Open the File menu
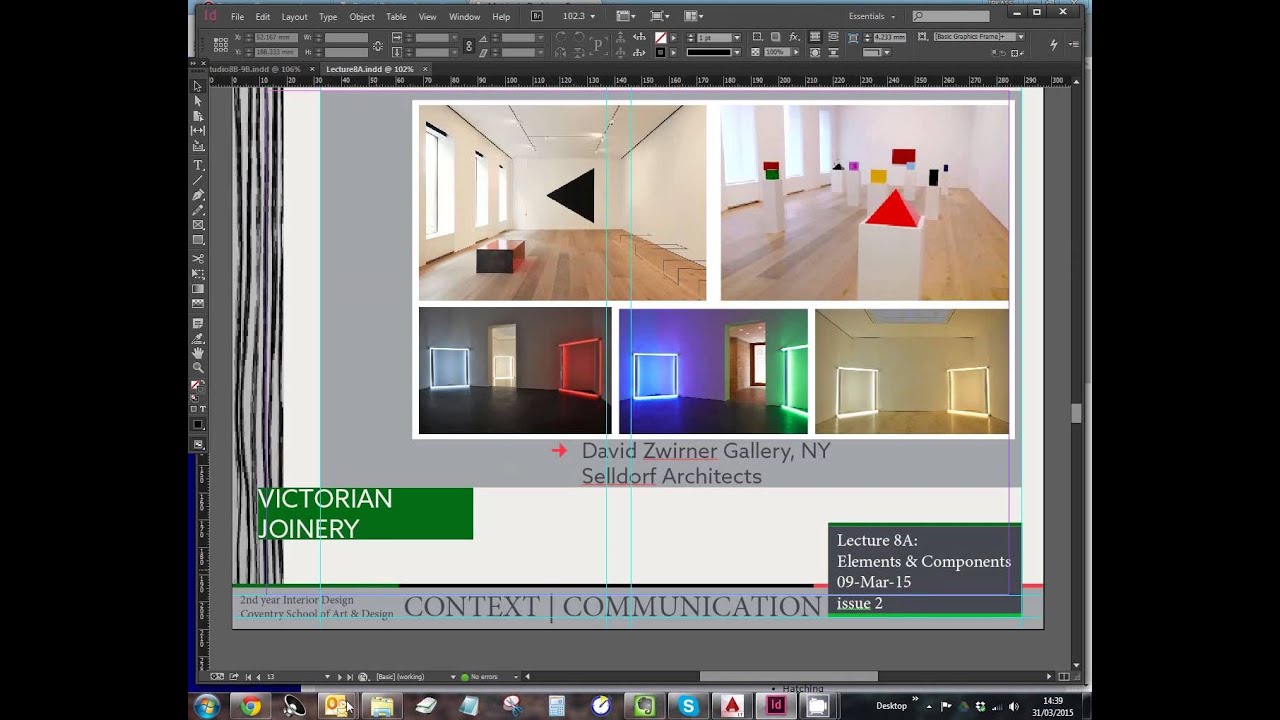Screen dimensions: 1280x720 (x=237, y=17)
